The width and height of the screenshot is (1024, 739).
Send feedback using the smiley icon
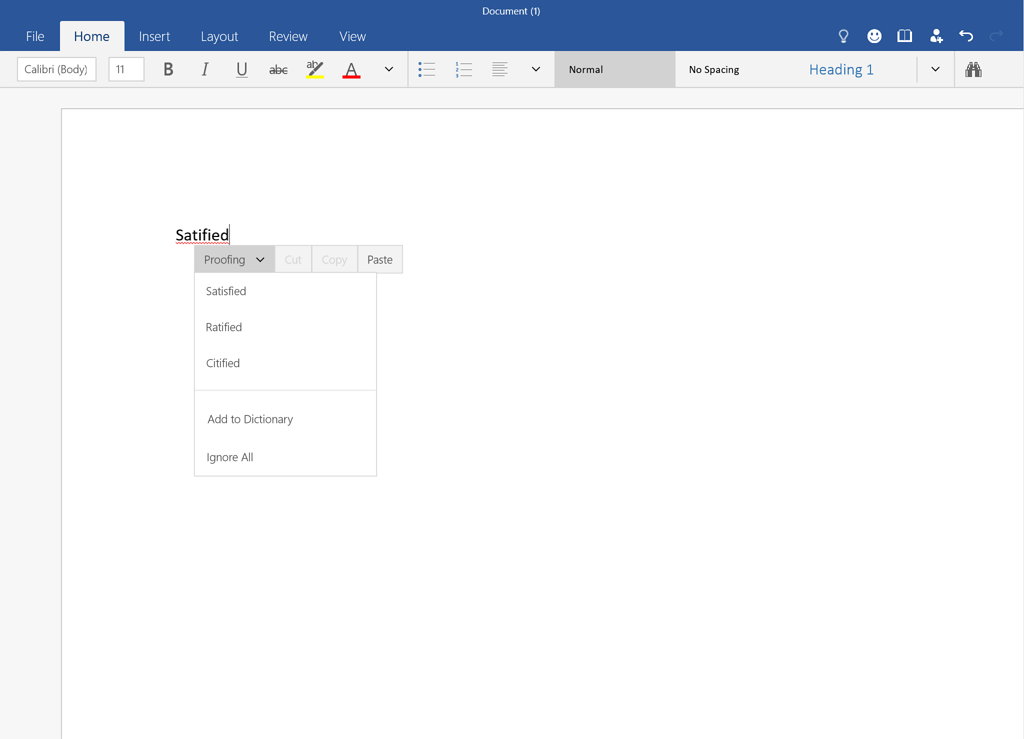[874, 35]
